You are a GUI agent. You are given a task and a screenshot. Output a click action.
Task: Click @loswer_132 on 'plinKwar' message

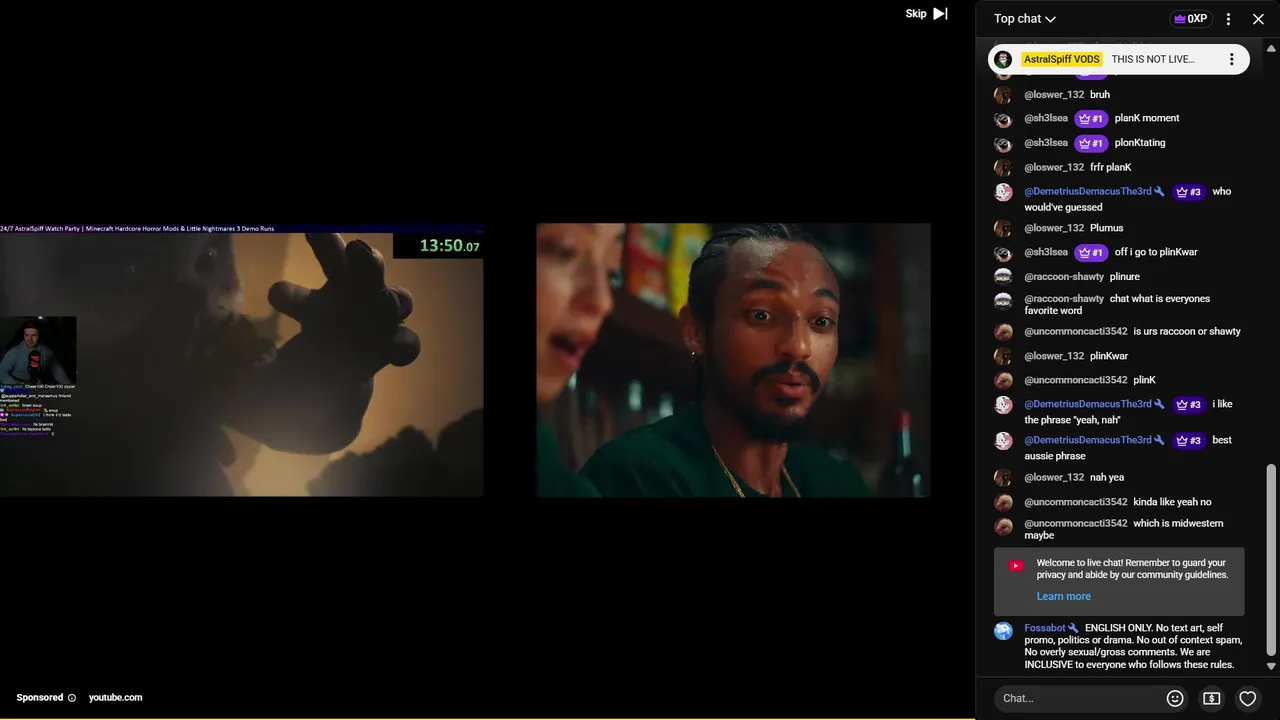(1054, 356)
